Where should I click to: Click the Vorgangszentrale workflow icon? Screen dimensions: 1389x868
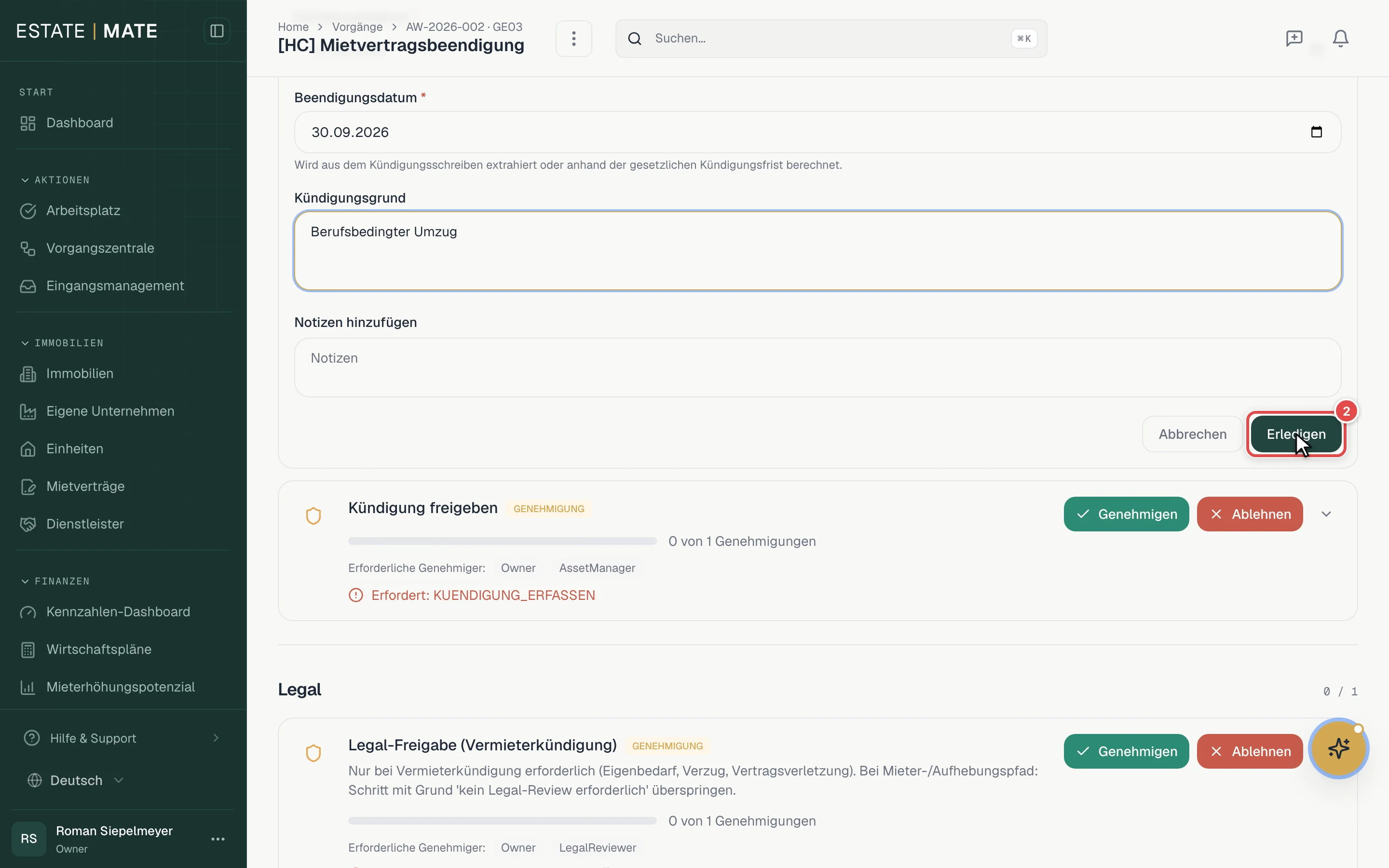click(x=27, y=248)
